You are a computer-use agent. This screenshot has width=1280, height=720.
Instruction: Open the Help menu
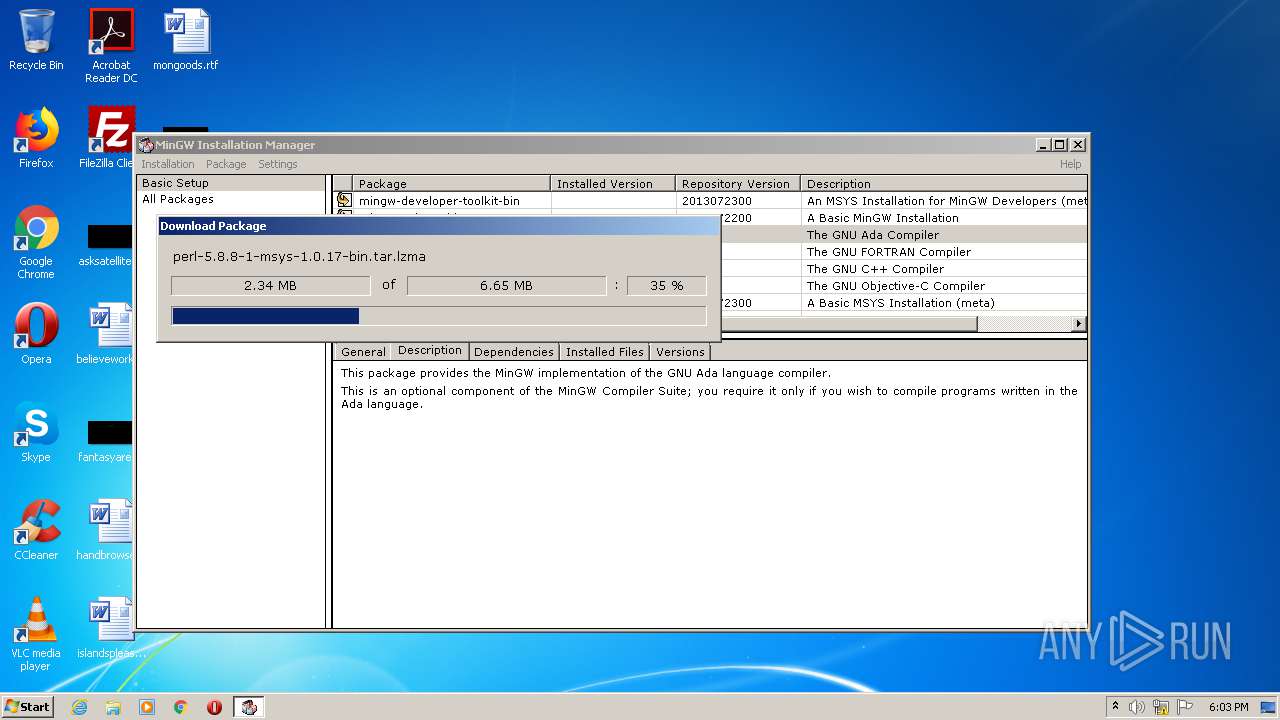click(1070, 164)
